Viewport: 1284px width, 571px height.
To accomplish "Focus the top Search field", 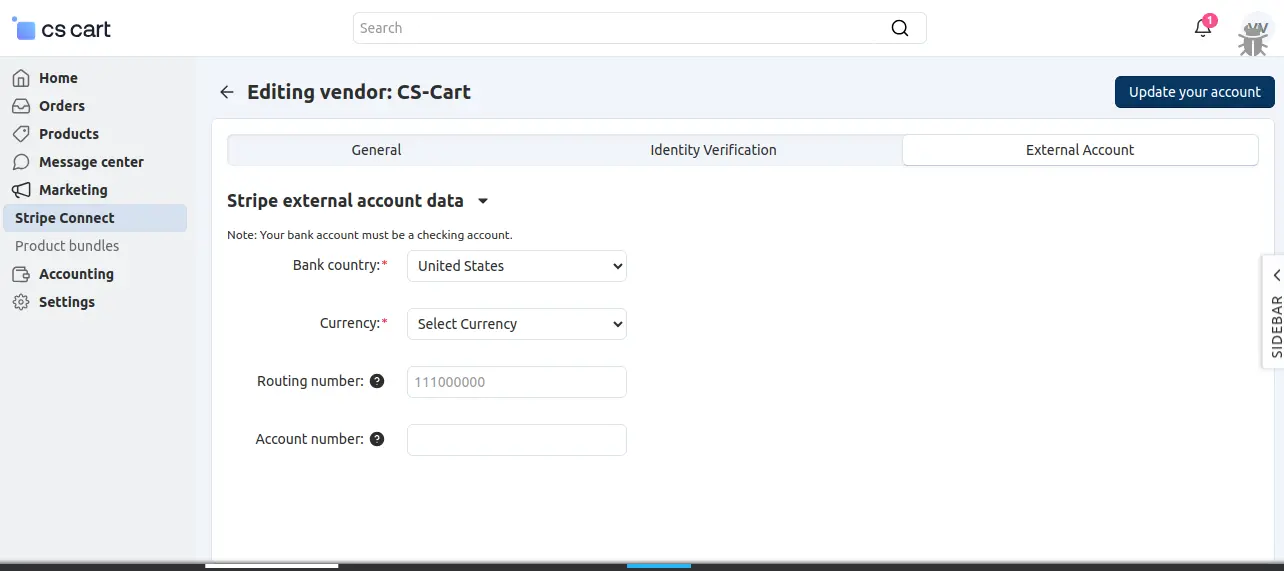I will (x=640, y=28).
